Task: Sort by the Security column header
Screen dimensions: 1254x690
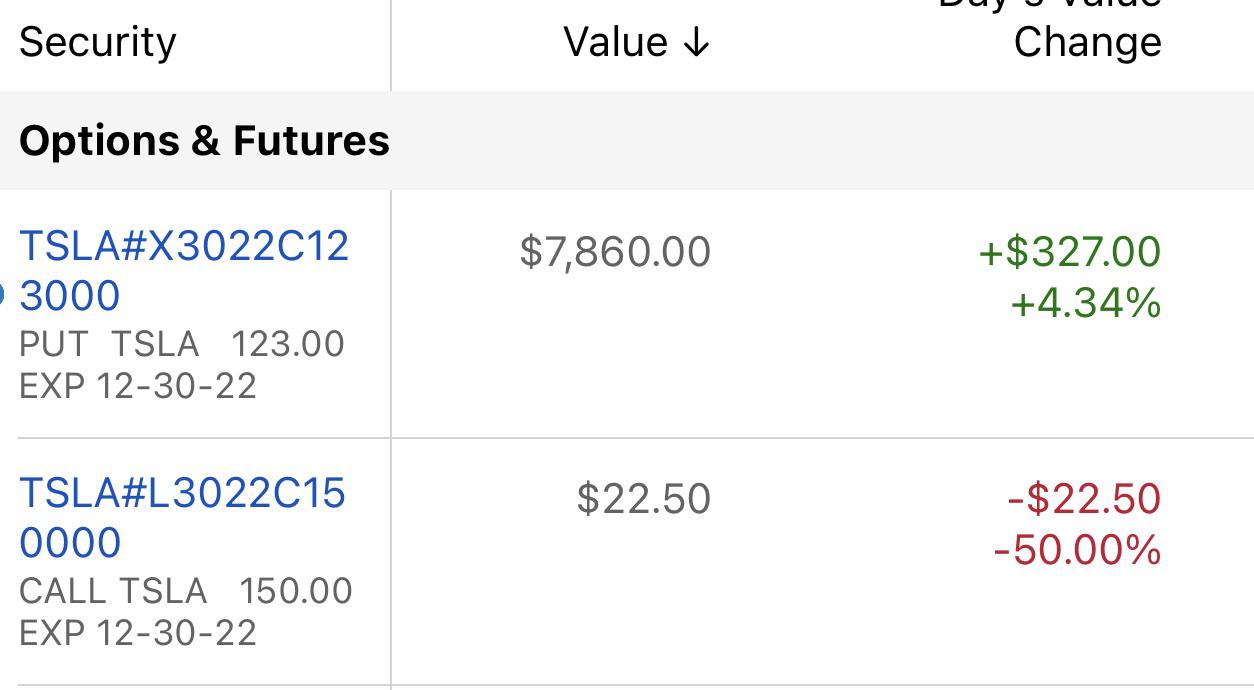Action: point(98,43)
